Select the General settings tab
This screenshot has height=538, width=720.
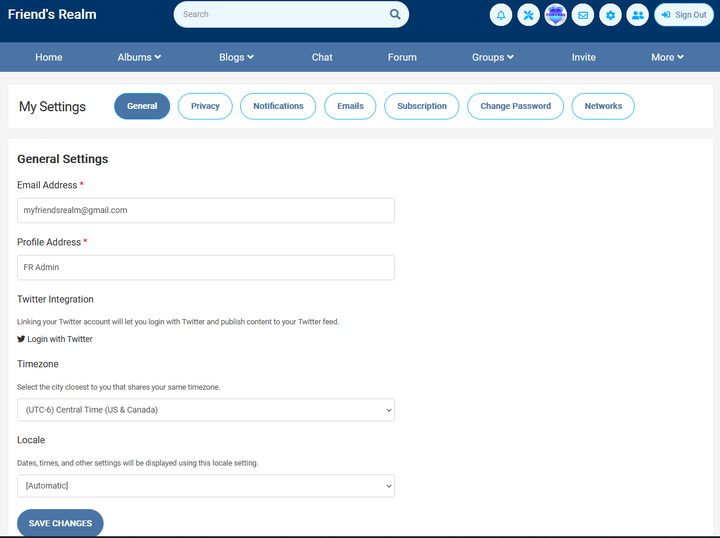[142, 106]
